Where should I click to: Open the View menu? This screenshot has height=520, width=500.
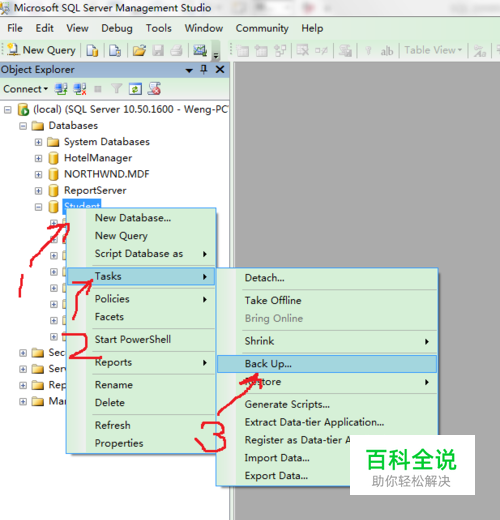click(77, 28)
